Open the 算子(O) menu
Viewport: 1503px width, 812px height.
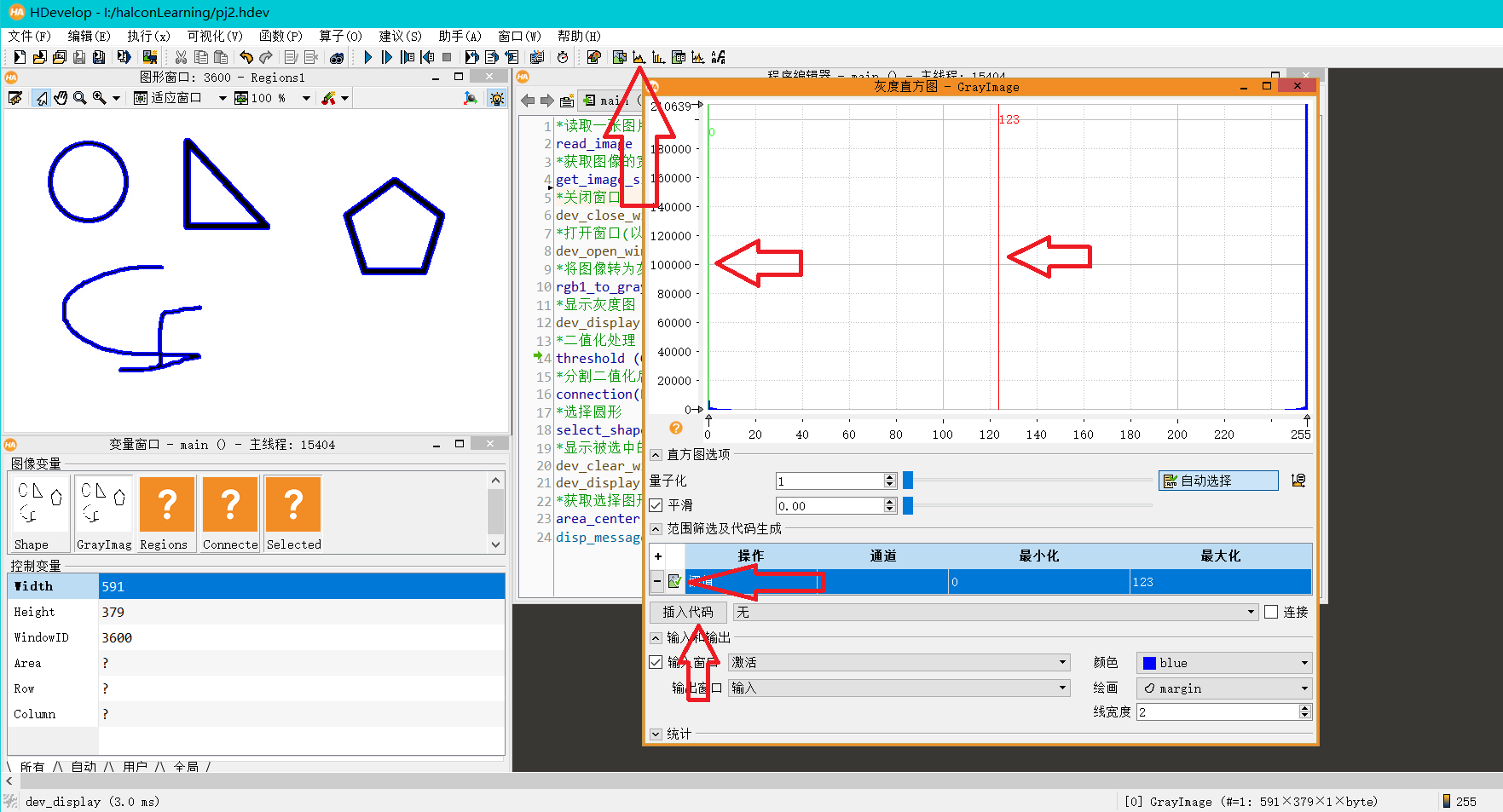click(x=340, y=36)
